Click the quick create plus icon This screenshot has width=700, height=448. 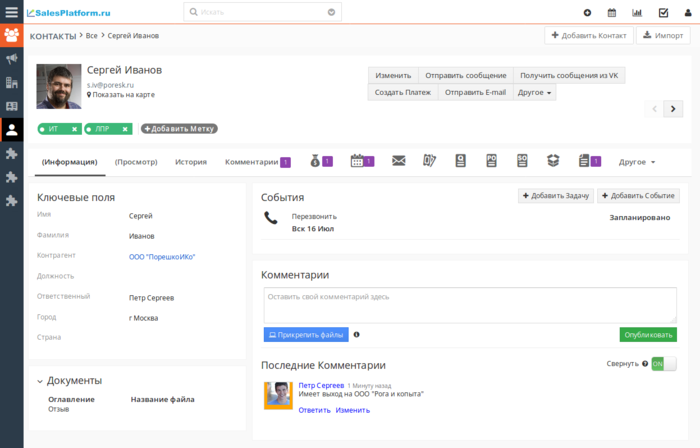pyautogui.click(x=588, y=12)
